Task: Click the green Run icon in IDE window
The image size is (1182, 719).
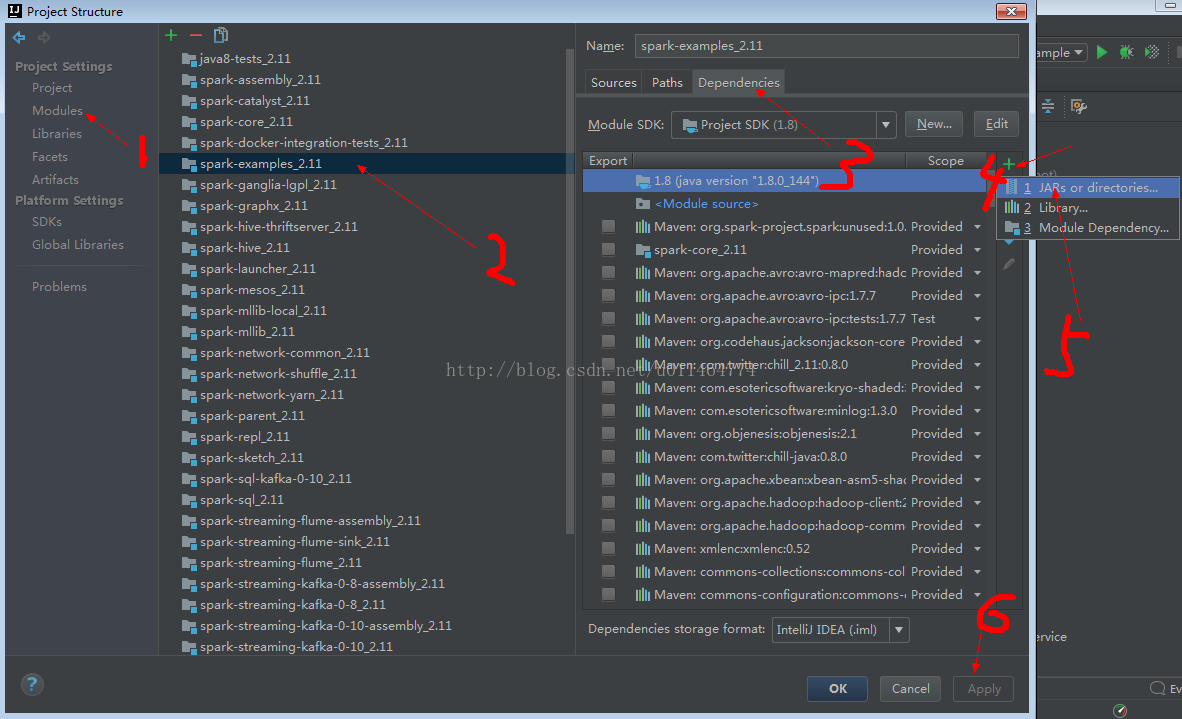Action: (1102, 52)
